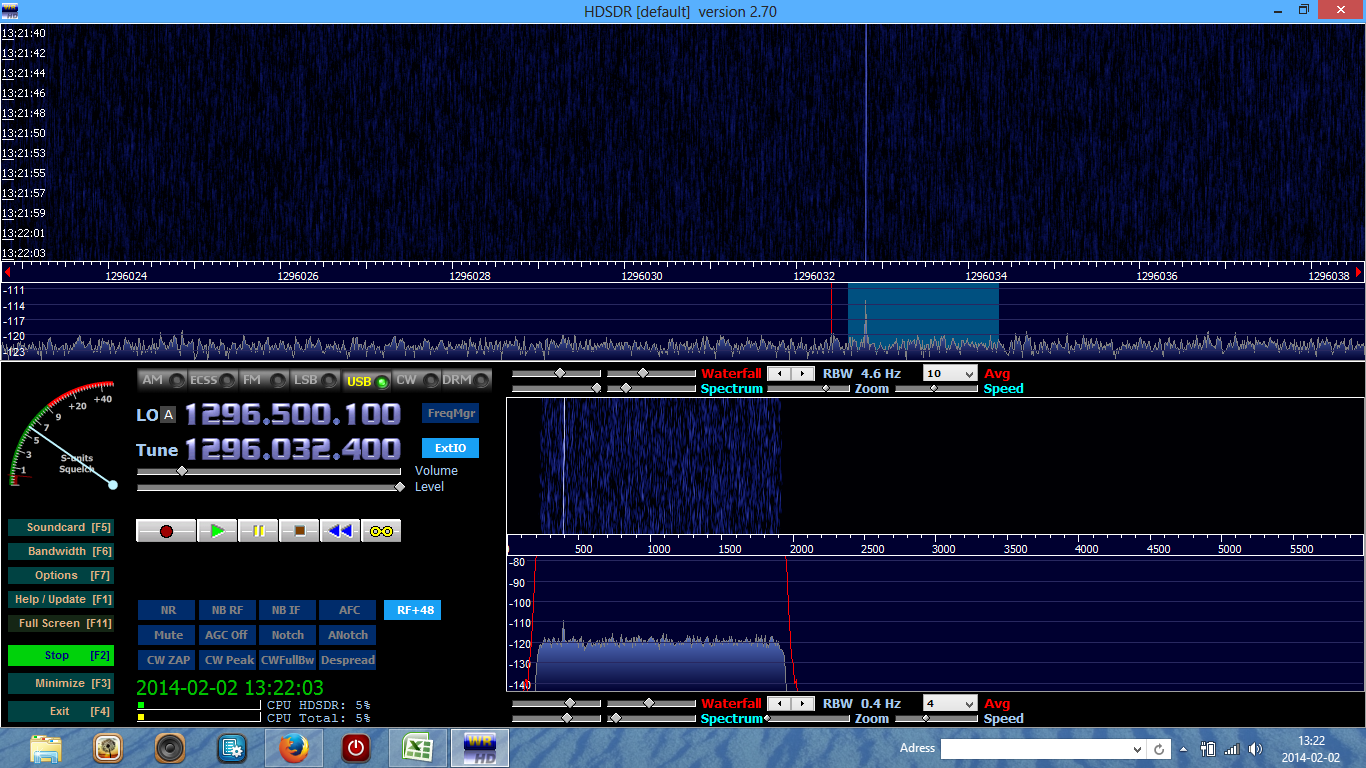Select DRM mode
Screen dimensions: 1366x768
pos(467,380)
